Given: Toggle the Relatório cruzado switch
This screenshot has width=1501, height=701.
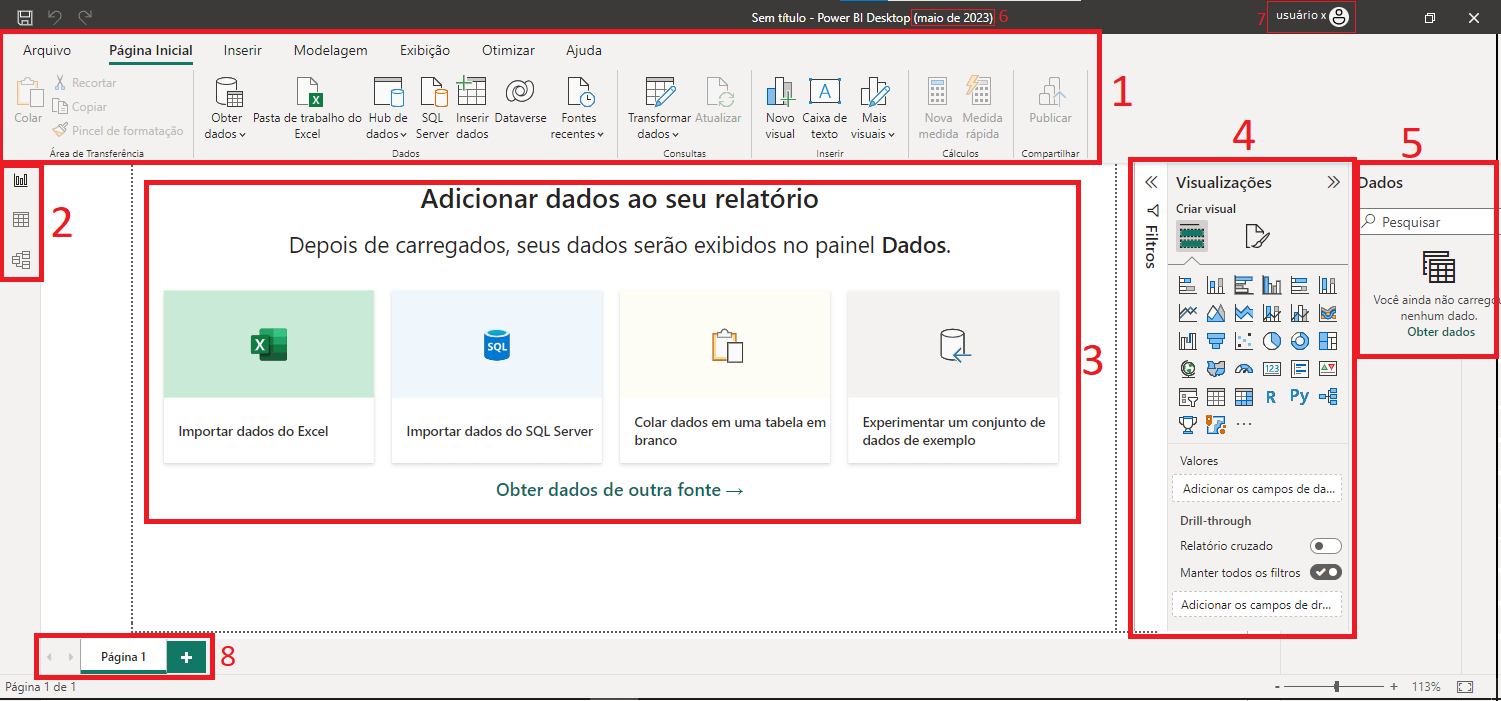Looking at the screenshot, I should point(1326,546).
